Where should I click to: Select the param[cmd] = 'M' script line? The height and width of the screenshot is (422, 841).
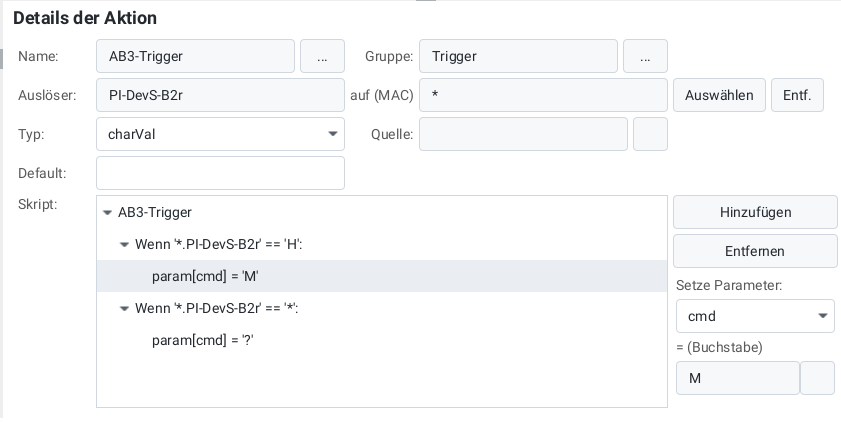[x=205, y=276]
